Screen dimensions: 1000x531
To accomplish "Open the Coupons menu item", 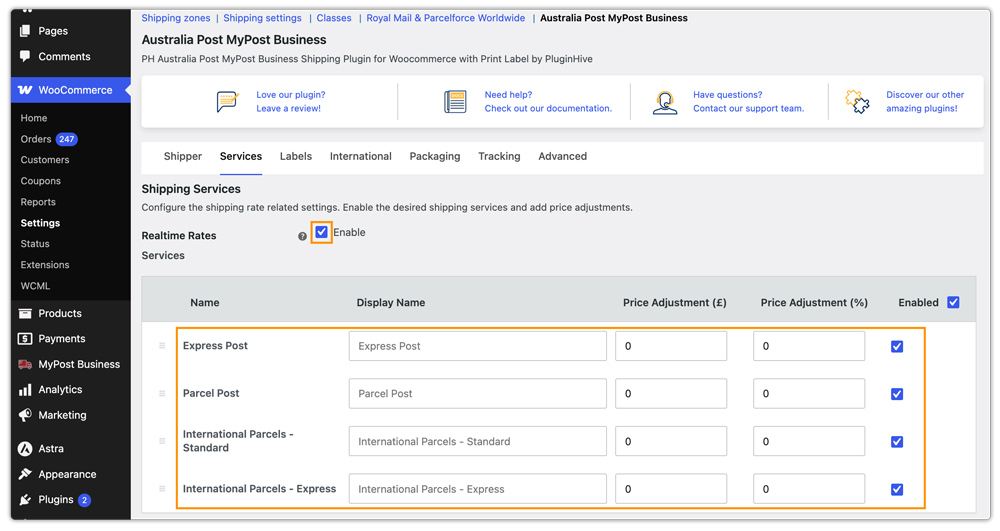I will pyautogui.click(x=41, y=181).
